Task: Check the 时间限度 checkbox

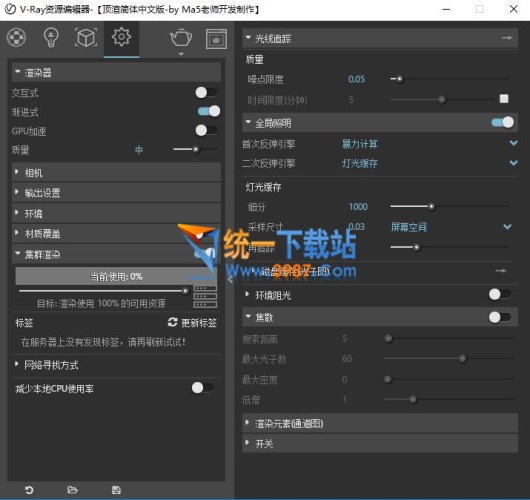Action: tap(504, 99)
